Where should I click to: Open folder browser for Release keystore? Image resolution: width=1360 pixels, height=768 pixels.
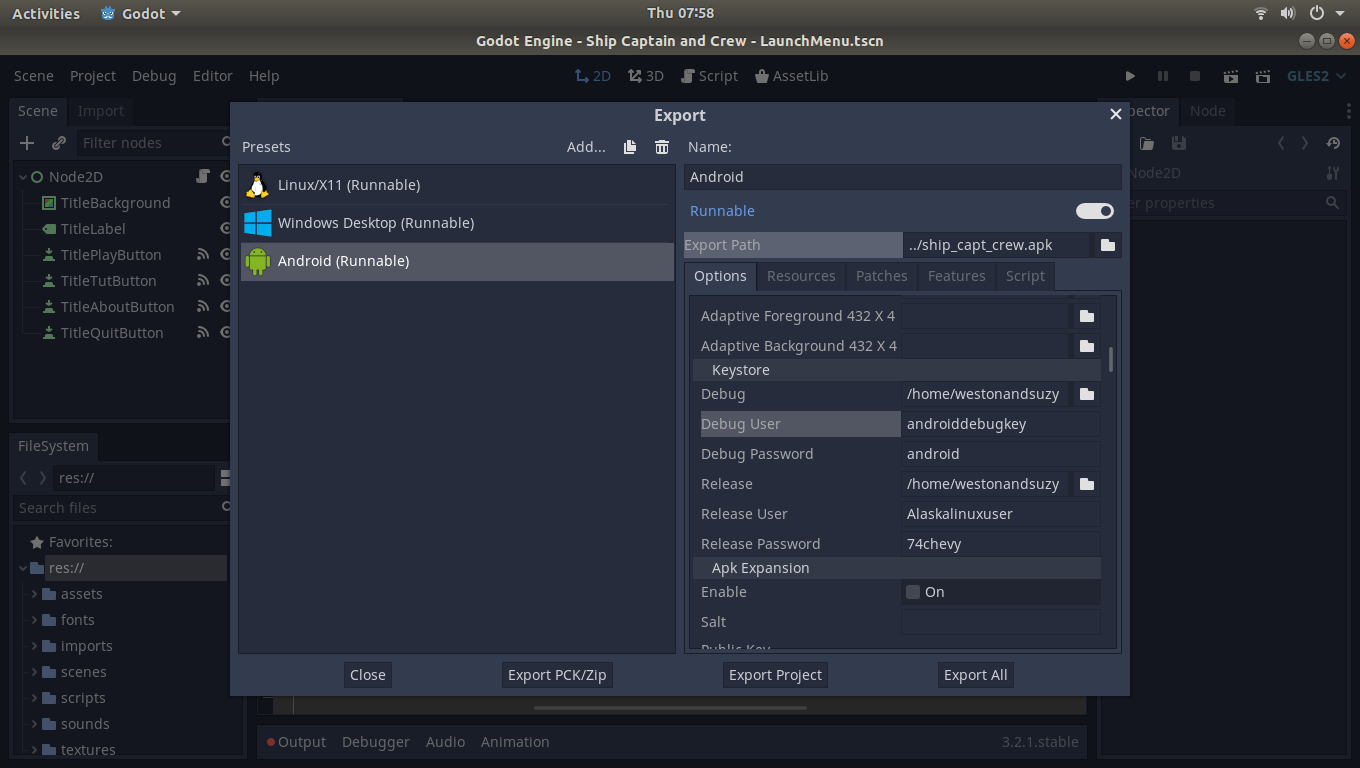(x=1087, y=484)
